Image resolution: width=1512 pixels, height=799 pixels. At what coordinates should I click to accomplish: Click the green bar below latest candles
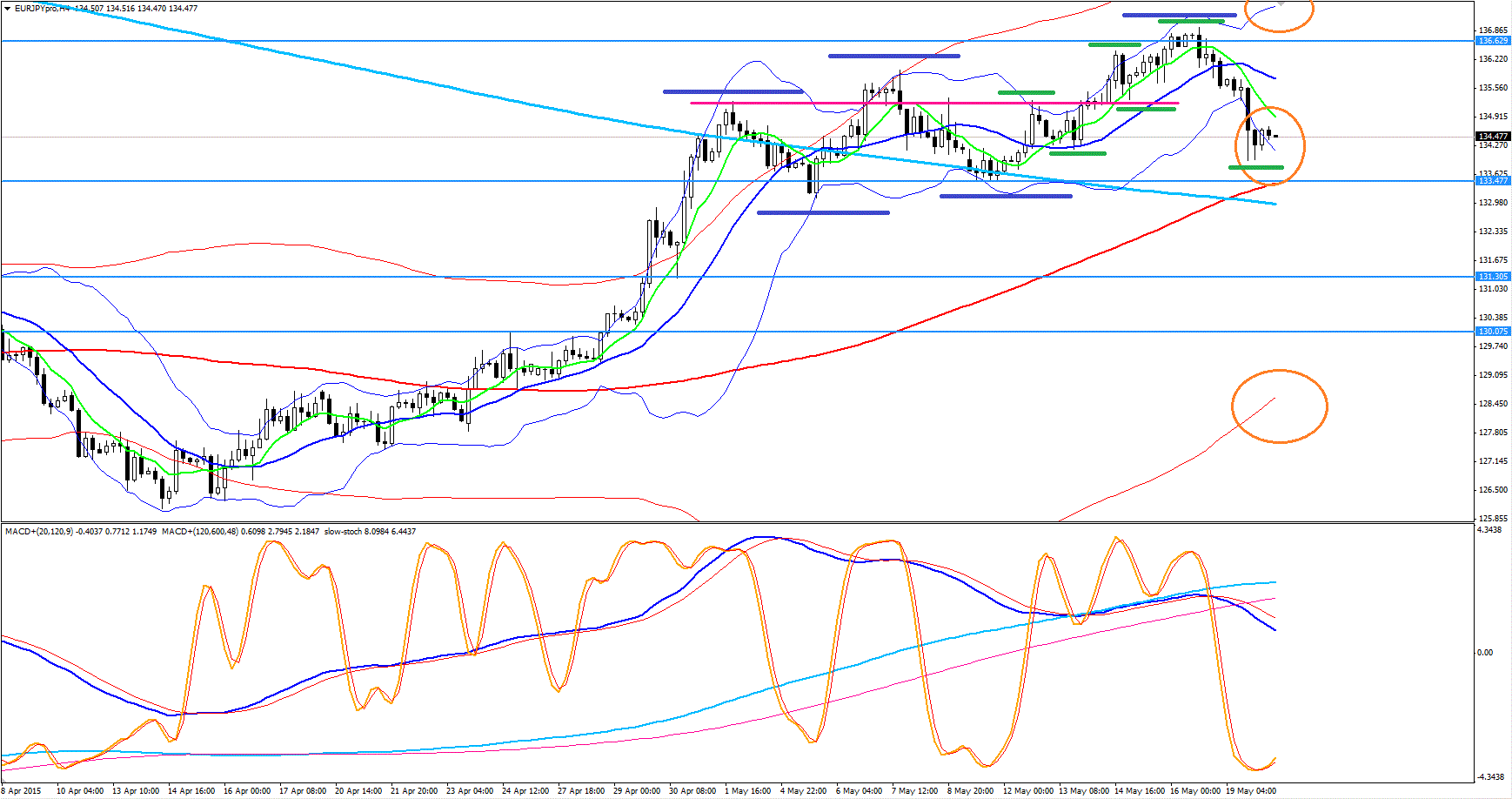click(1255, 167)
